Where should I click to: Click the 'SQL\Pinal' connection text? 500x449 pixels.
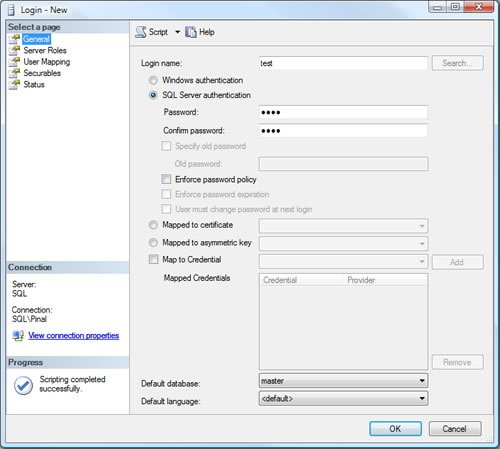tap(29, 319)
